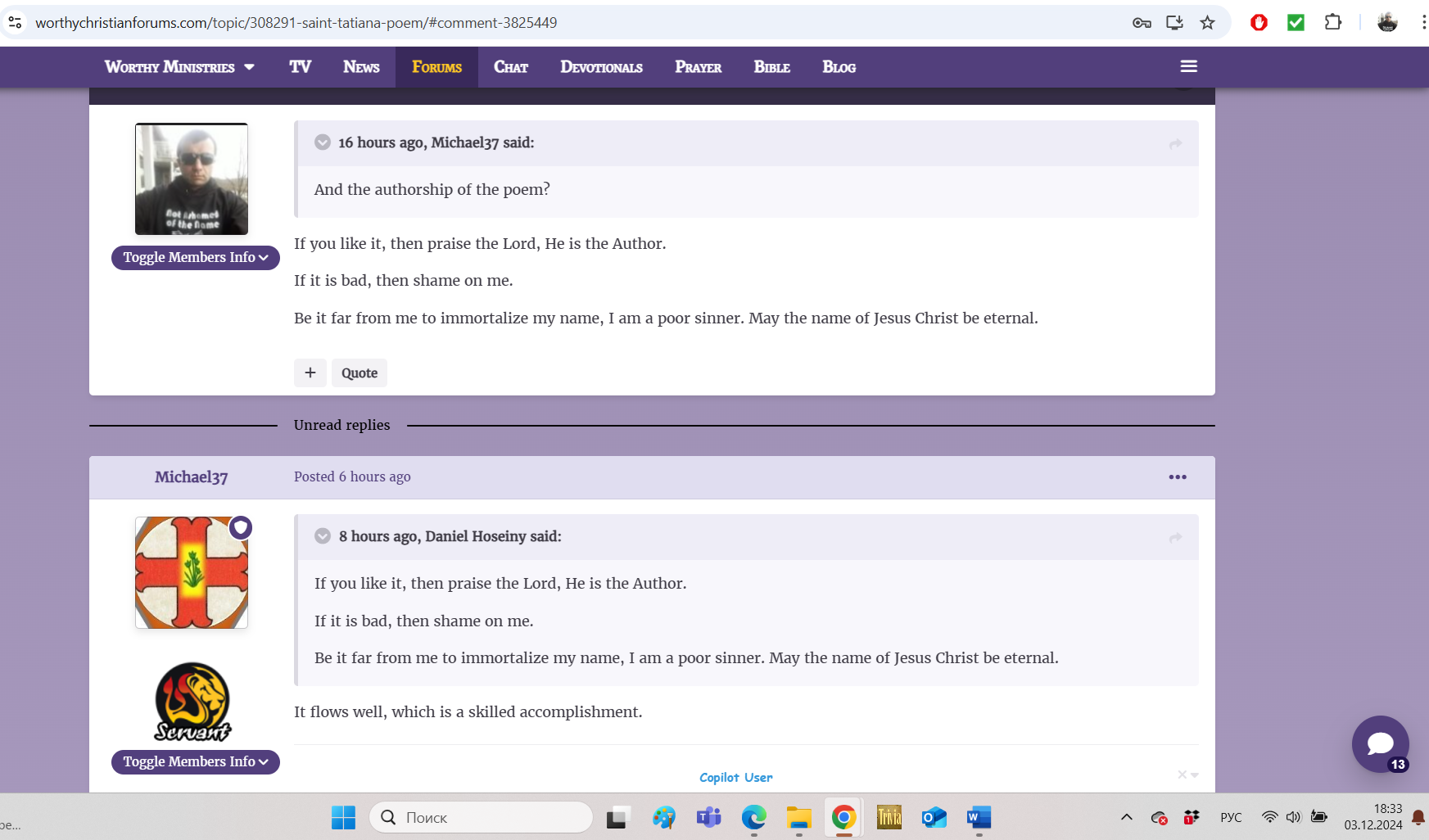This screenshot has height=840, width=1429.
Task: Open the Prayer section
Action: coord(698,67)
